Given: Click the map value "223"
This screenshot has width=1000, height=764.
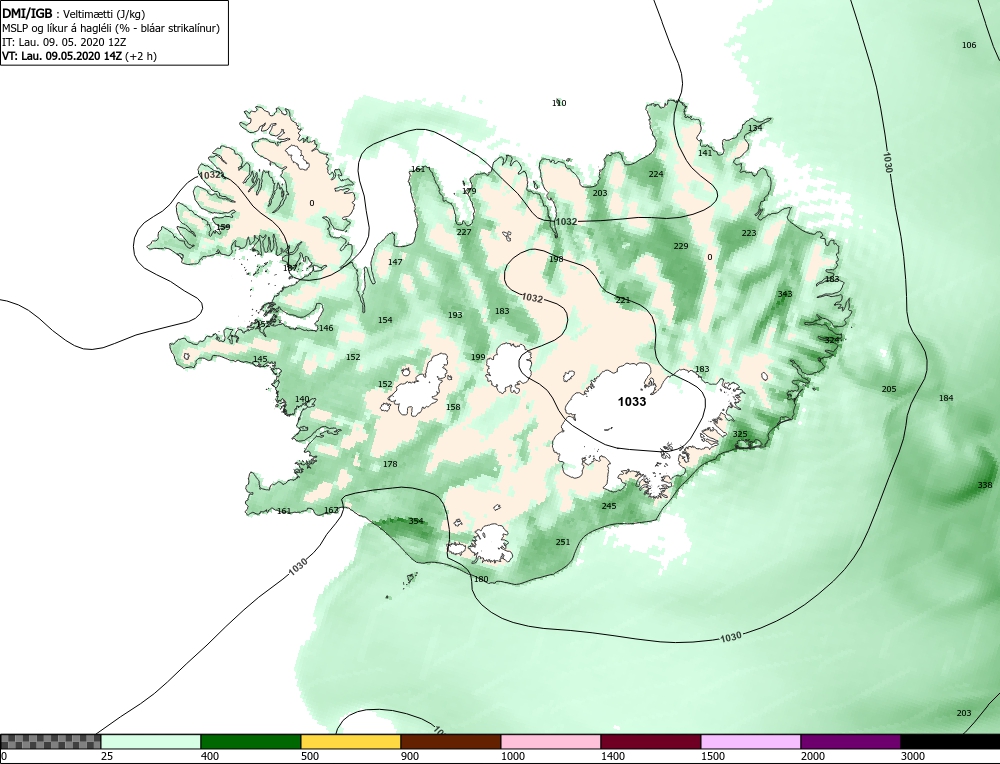Looking at the screenshot, I should (x=749, y=233).
